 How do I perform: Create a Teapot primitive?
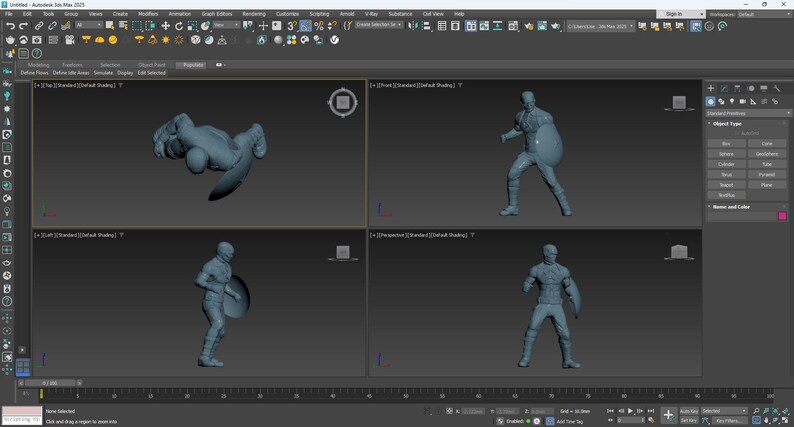click(x=726, y=185)
